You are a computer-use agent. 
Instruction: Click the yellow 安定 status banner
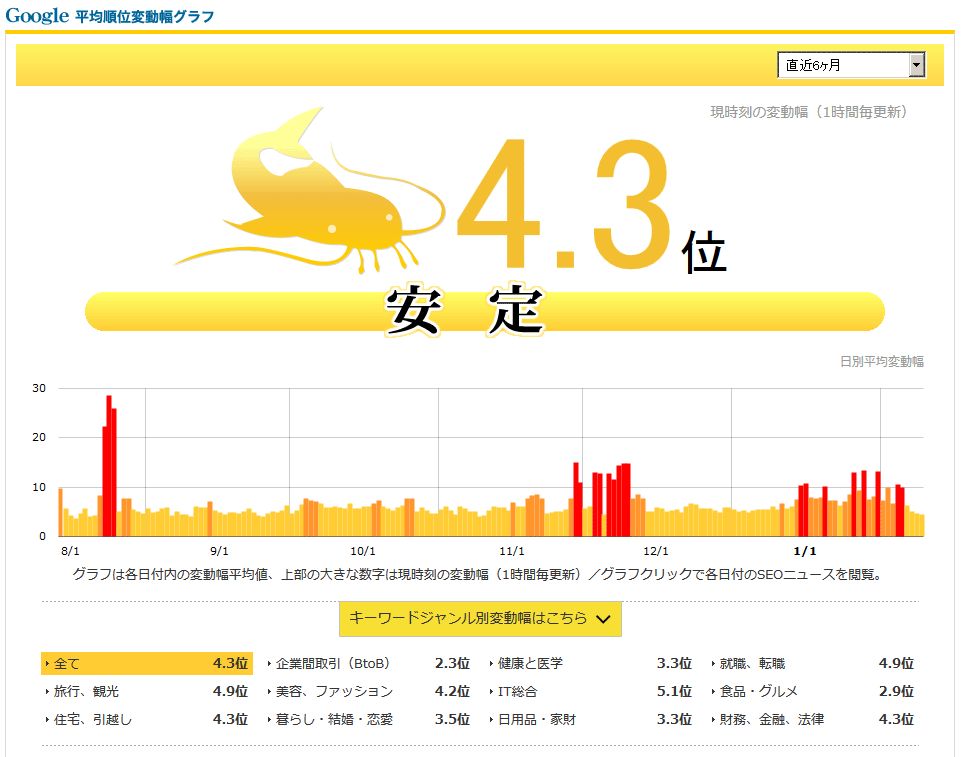tap(484, 311)
